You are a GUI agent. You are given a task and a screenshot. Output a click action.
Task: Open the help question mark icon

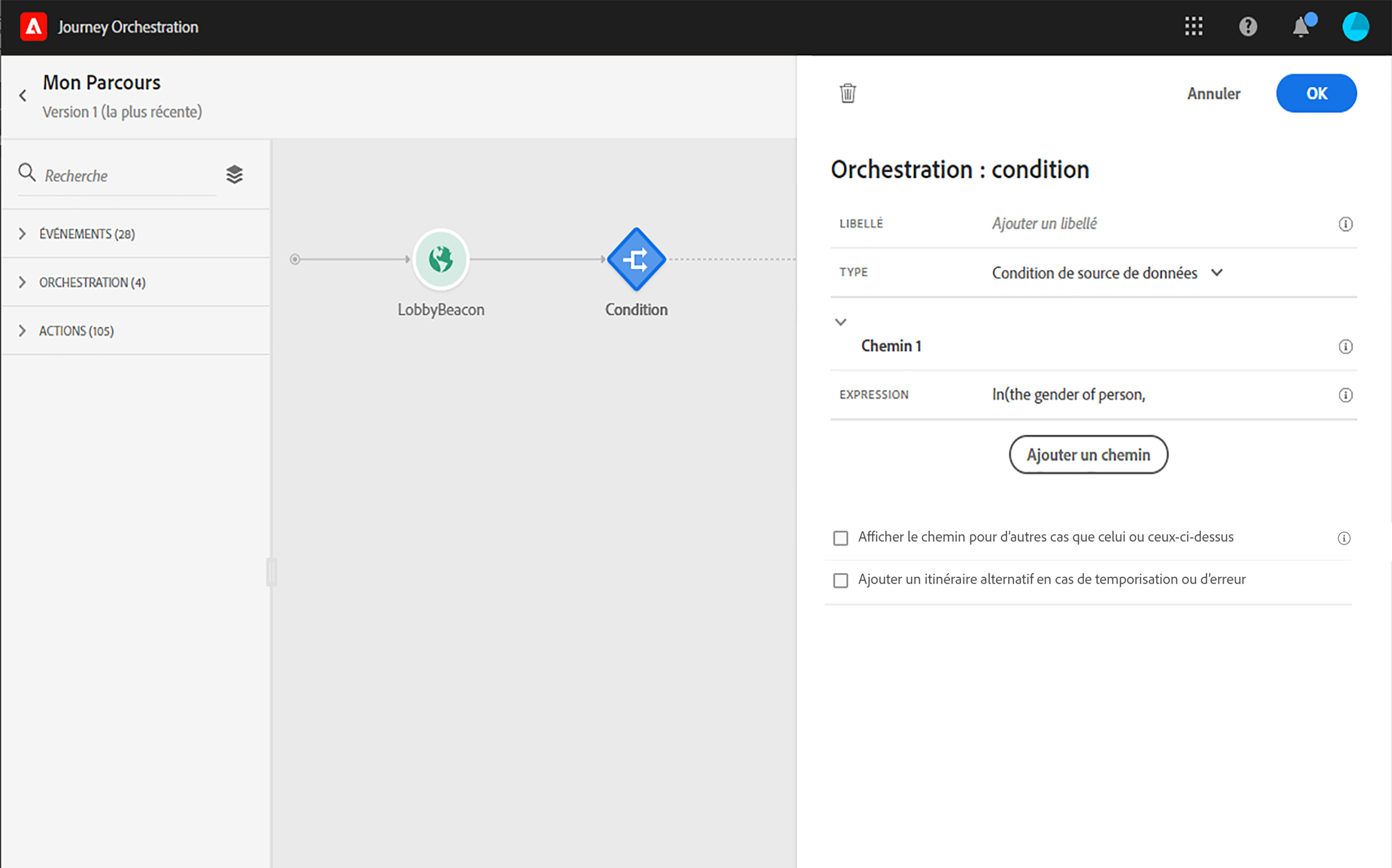(x=1248, y=26)
